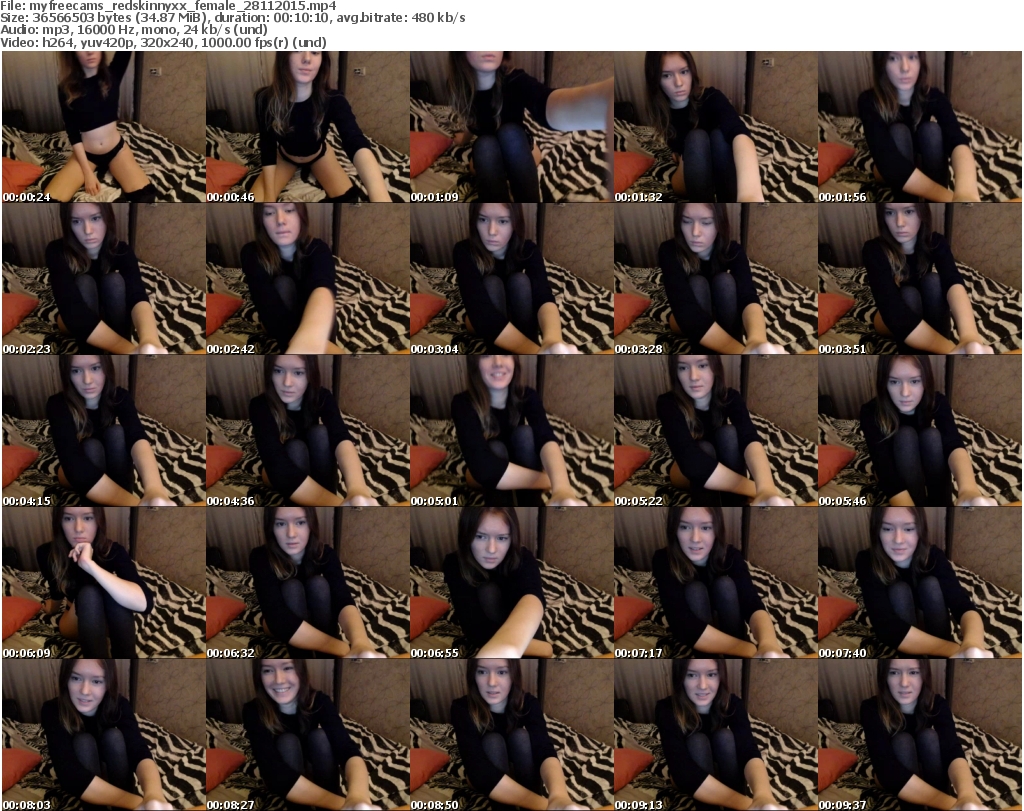
Task: Click the thumbnail frame stamped 00:01:32
Action: [716, 127]
